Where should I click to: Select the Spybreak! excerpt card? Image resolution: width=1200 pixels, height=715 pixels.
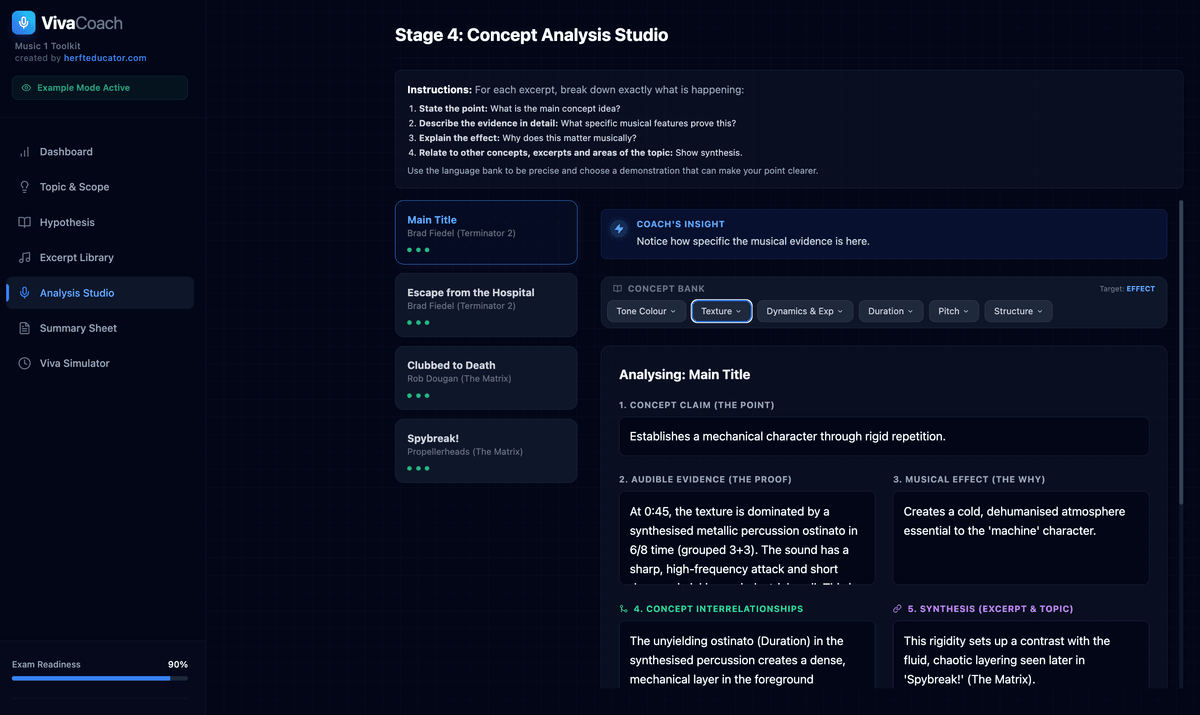[486, 451]
